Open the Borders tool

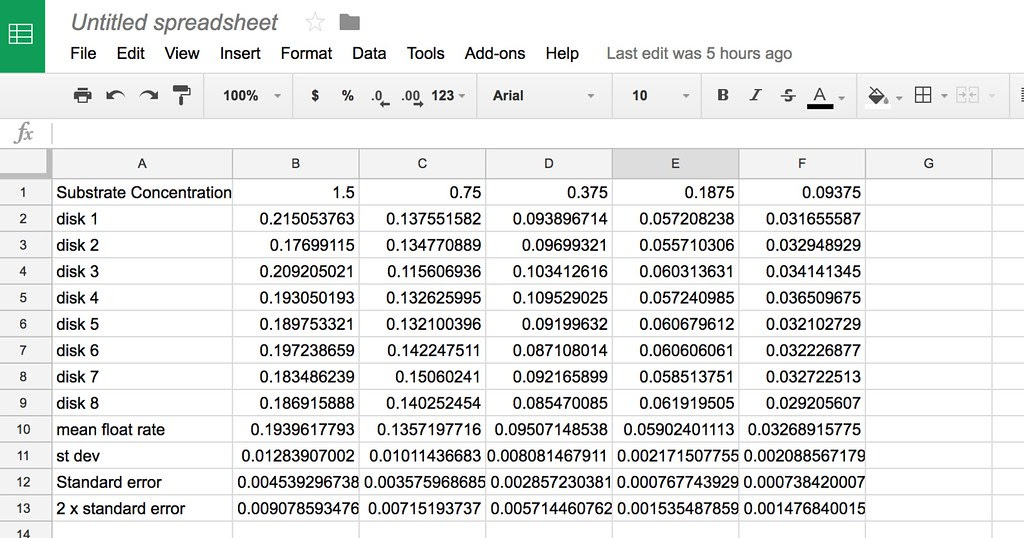(x=923, y=95)
